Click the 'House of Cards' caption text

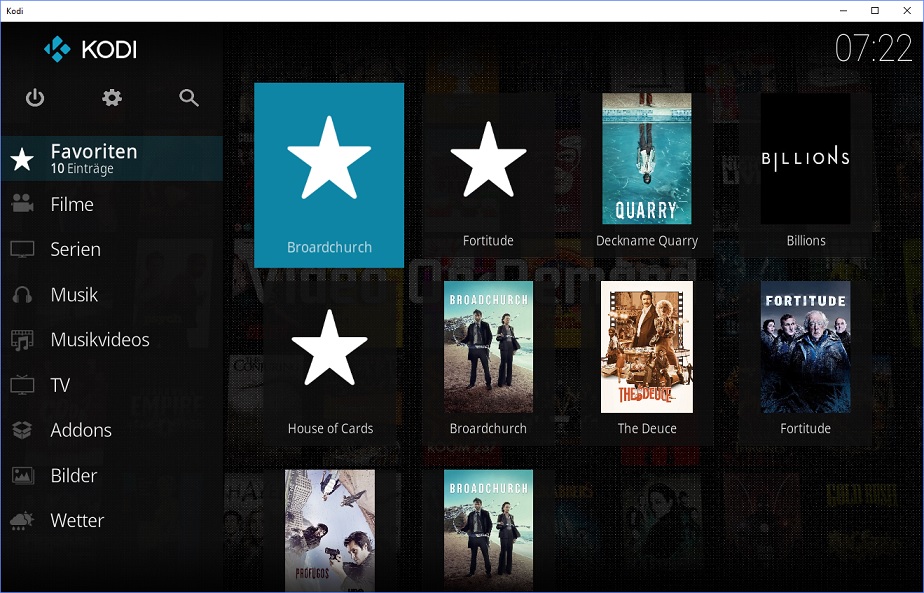[x=330, y=429]
